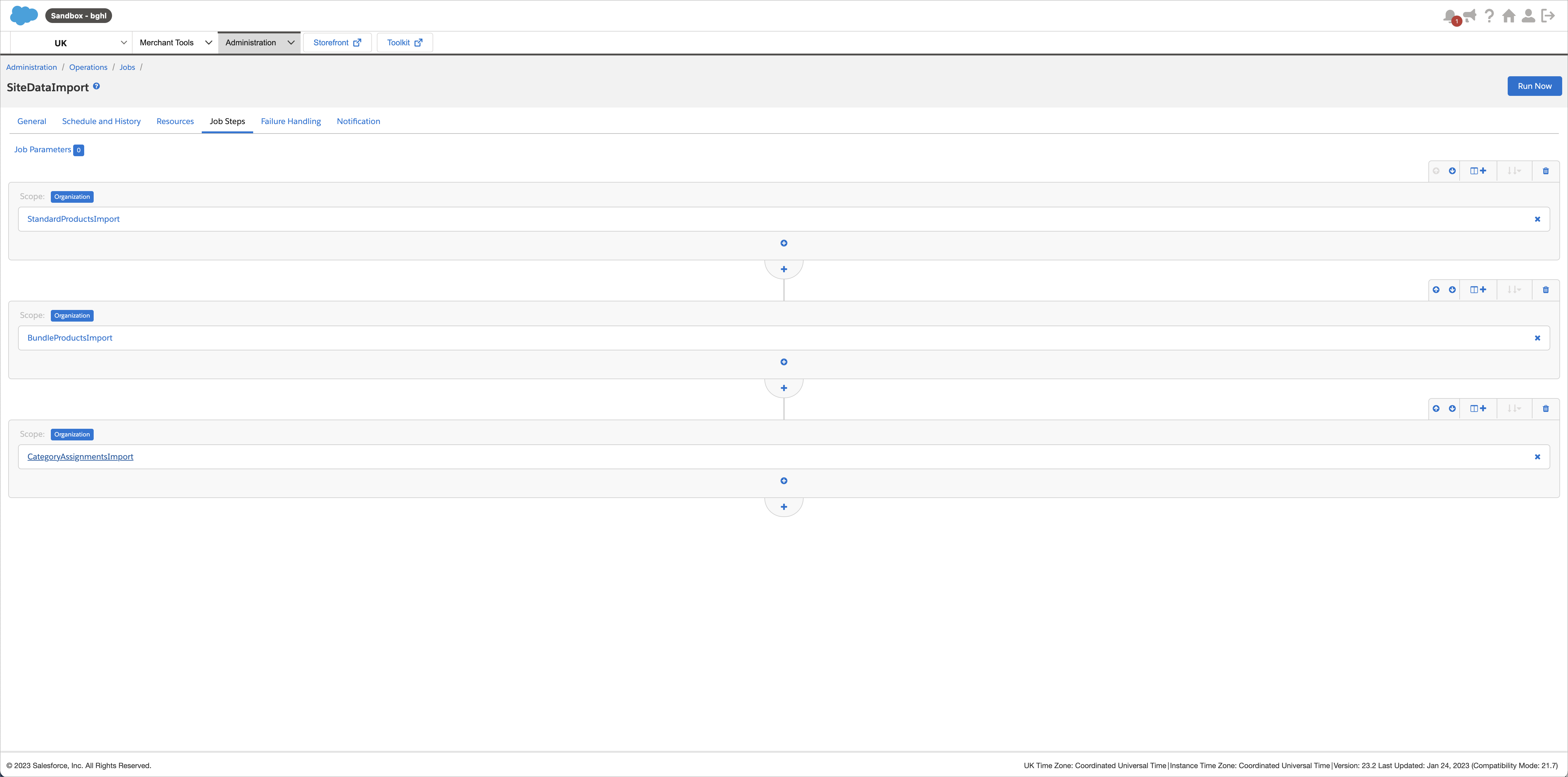This screenshot has width=1568, height=777.
Task: Remove BundleProductsImport step with X icon
Action: (x=1538, y=338)
